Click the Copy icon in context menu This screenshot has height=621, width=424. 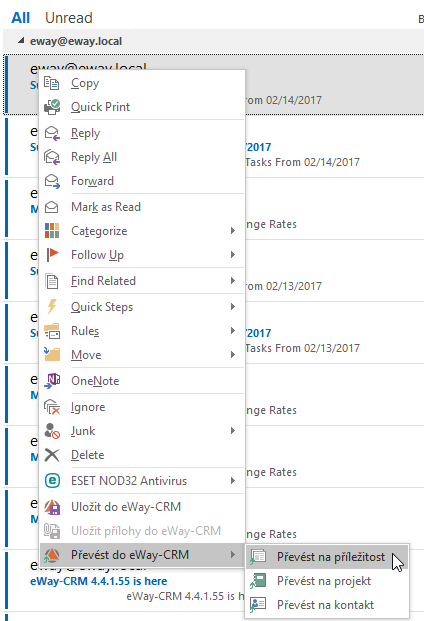click(x=51, y=83)
